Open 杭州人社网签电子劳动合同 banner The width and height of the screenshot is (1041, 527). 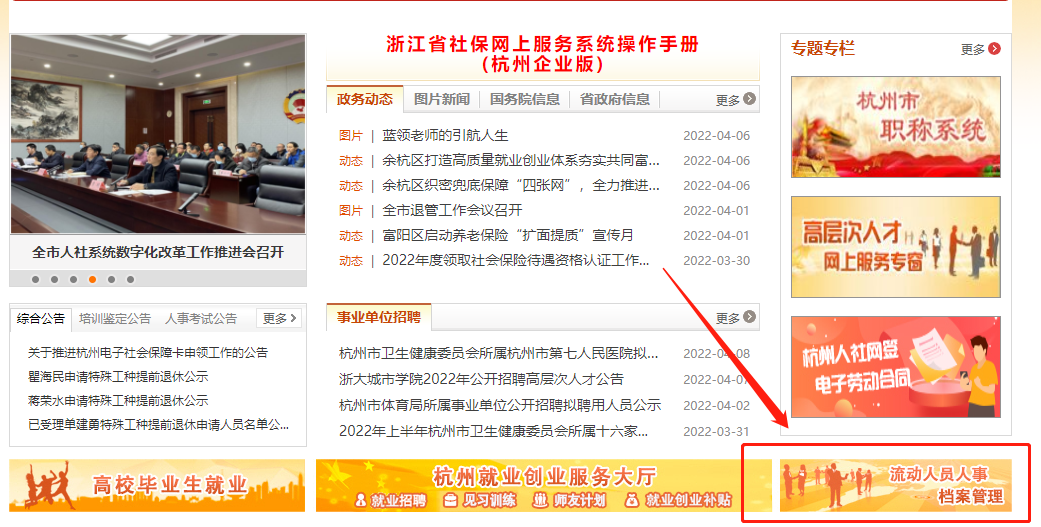click(x=896, y=367)
